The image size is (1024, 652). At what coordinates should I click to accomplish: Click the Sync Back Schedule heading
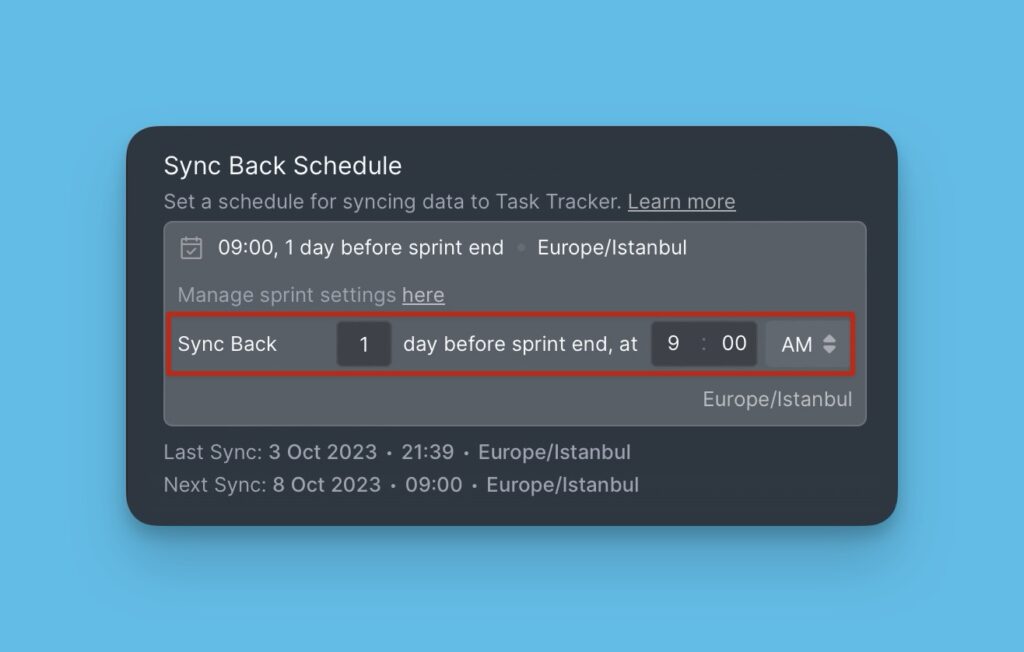pos(283,165)
